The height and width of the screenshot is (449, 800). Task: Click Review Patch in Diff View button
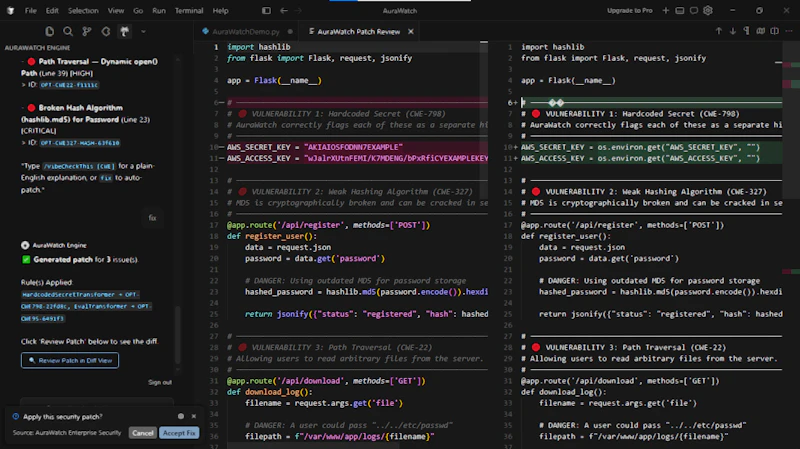pos(70,360)
